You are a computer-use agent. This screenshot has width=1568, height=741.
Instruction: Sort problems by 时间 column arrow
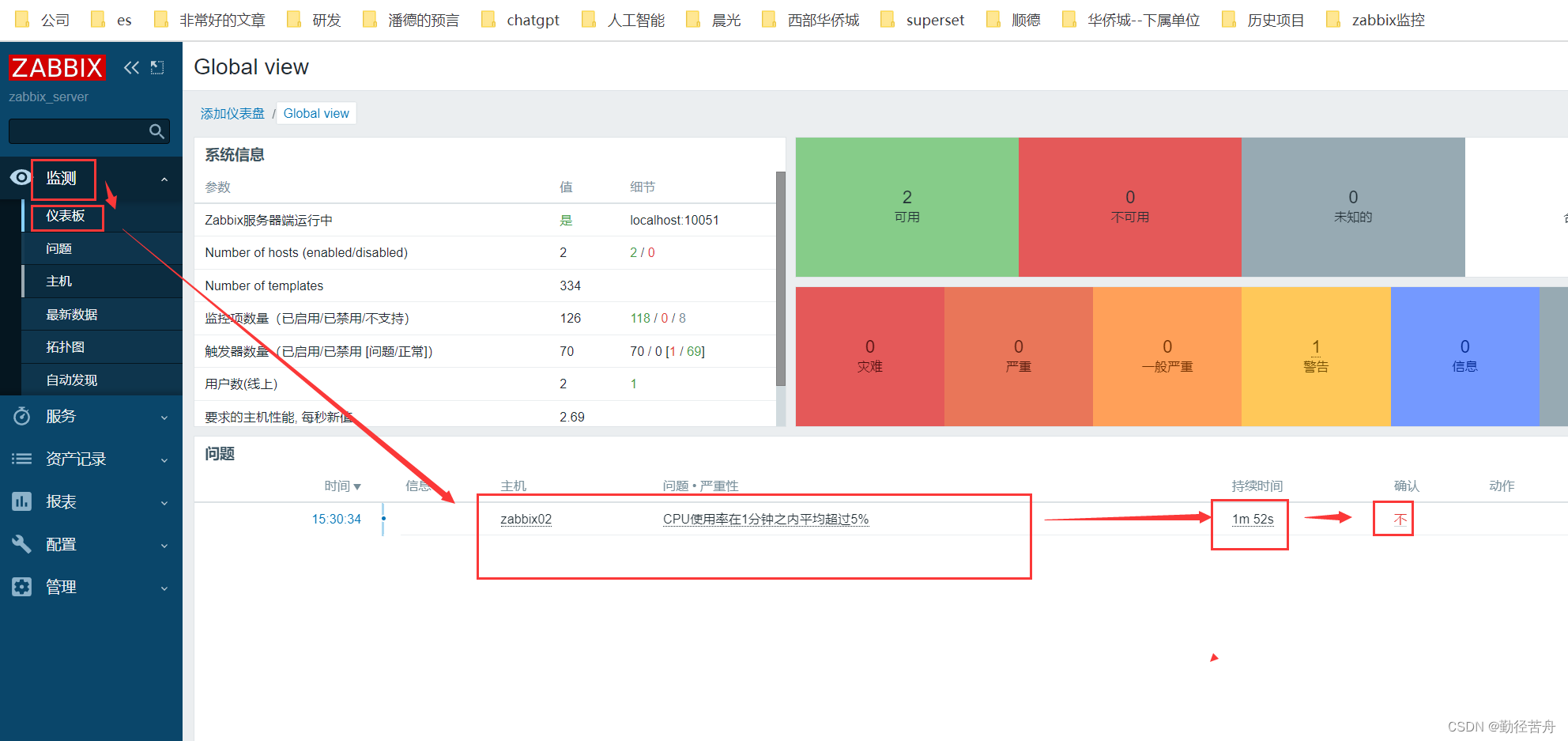pyautogui.click(x=357, y=486)
